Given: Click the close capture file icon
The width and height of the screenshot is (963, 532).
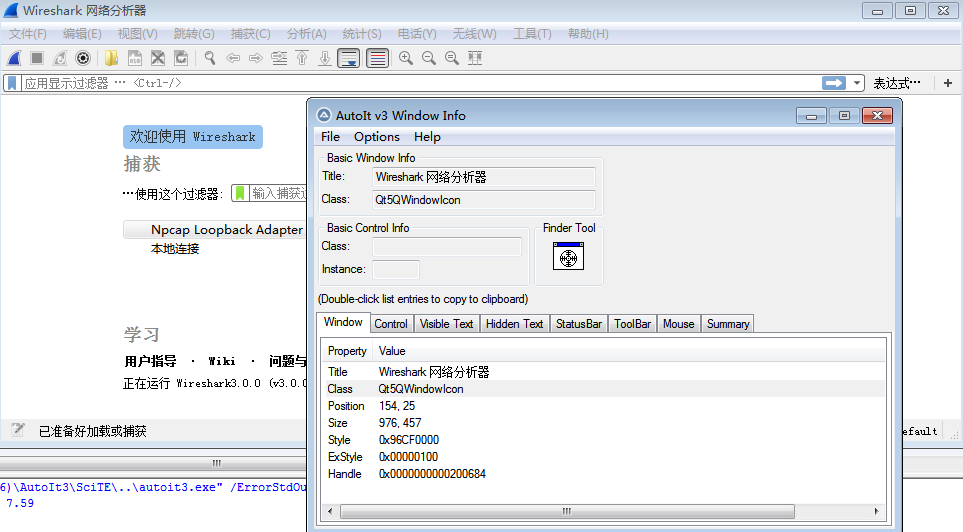Looking at the screenshot, I should point(158,58).
